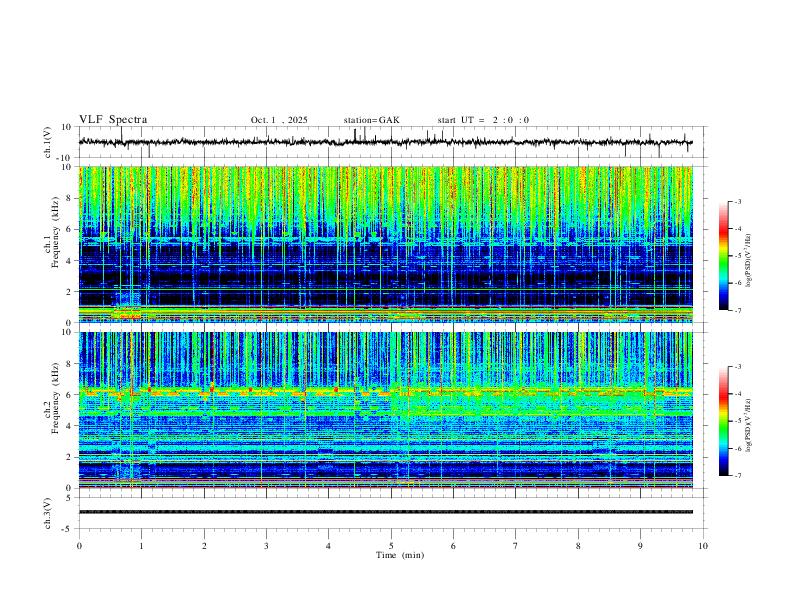Click the "-5" tick on lower colorbar
This screenshot has height=612, width=792.
[x=737, y=421]
